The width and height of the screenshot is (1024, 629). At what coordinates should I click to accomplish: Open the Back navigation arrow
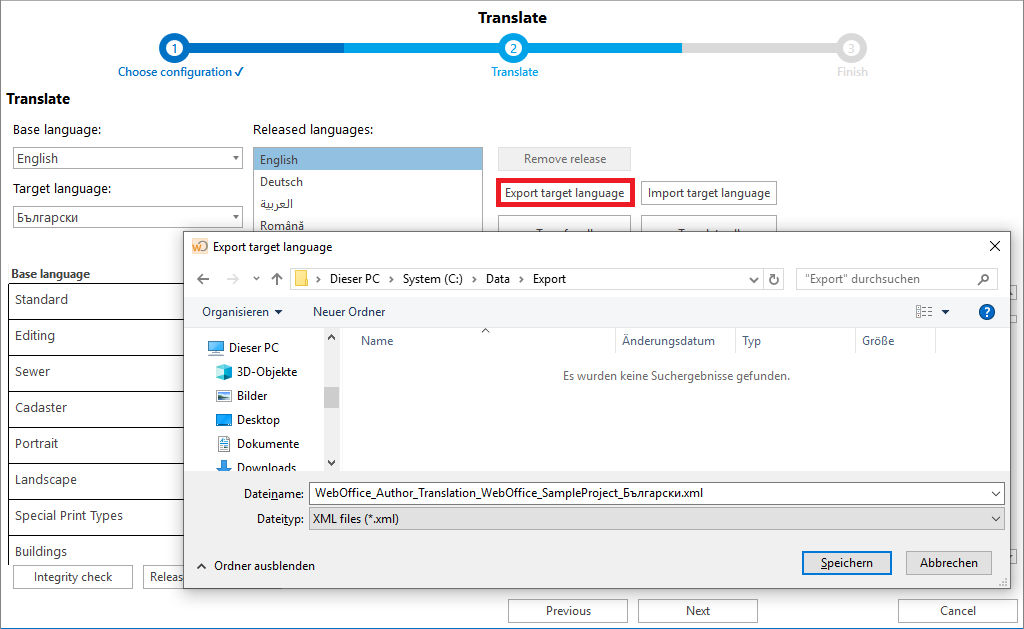(x=201, y=279)
